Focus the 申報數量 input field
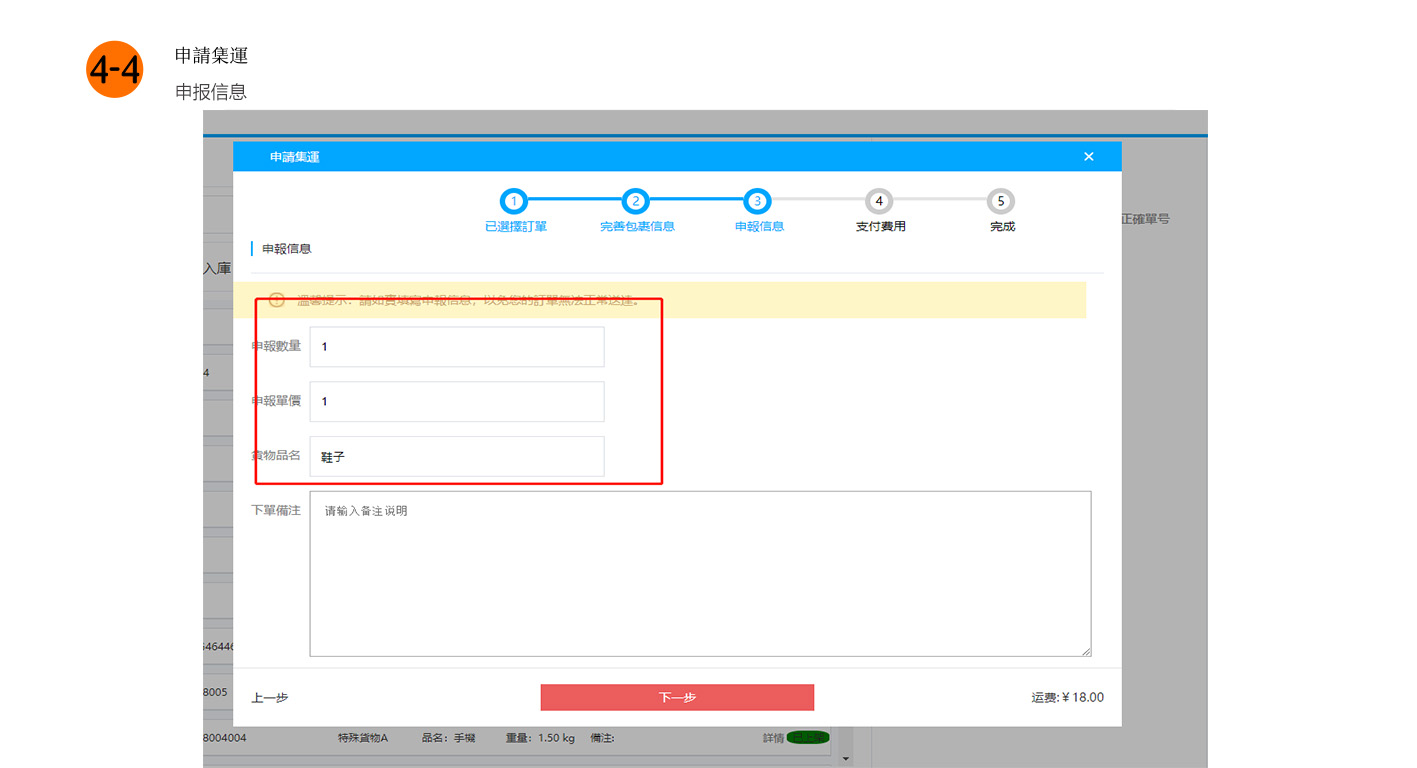This screenshot has height=768, width=1417. pos(456,347)
